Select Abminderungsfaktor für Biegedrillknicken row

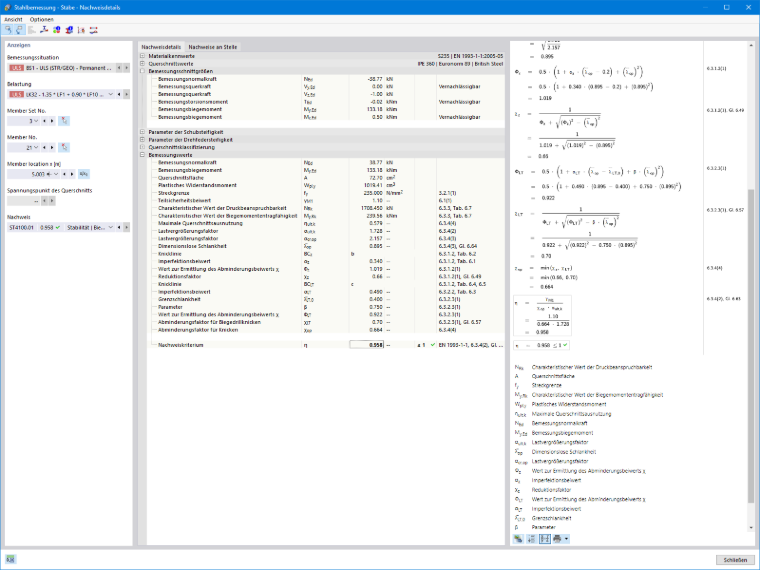coord(326,322)
